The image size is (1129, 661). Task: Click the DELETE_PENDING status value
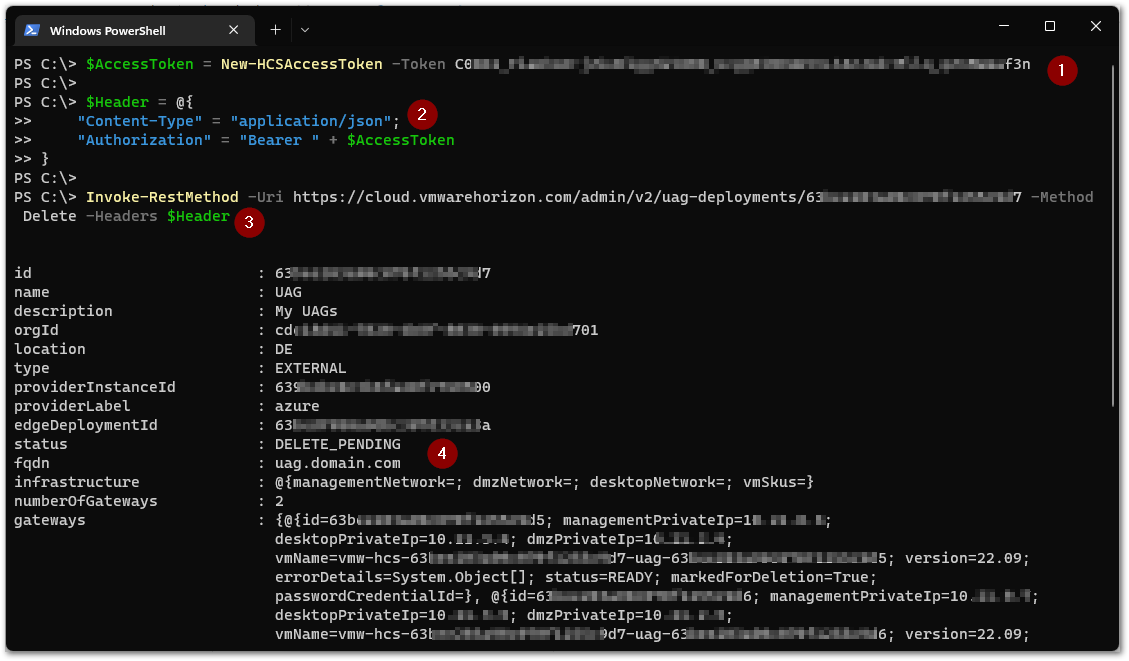(338, 444)
